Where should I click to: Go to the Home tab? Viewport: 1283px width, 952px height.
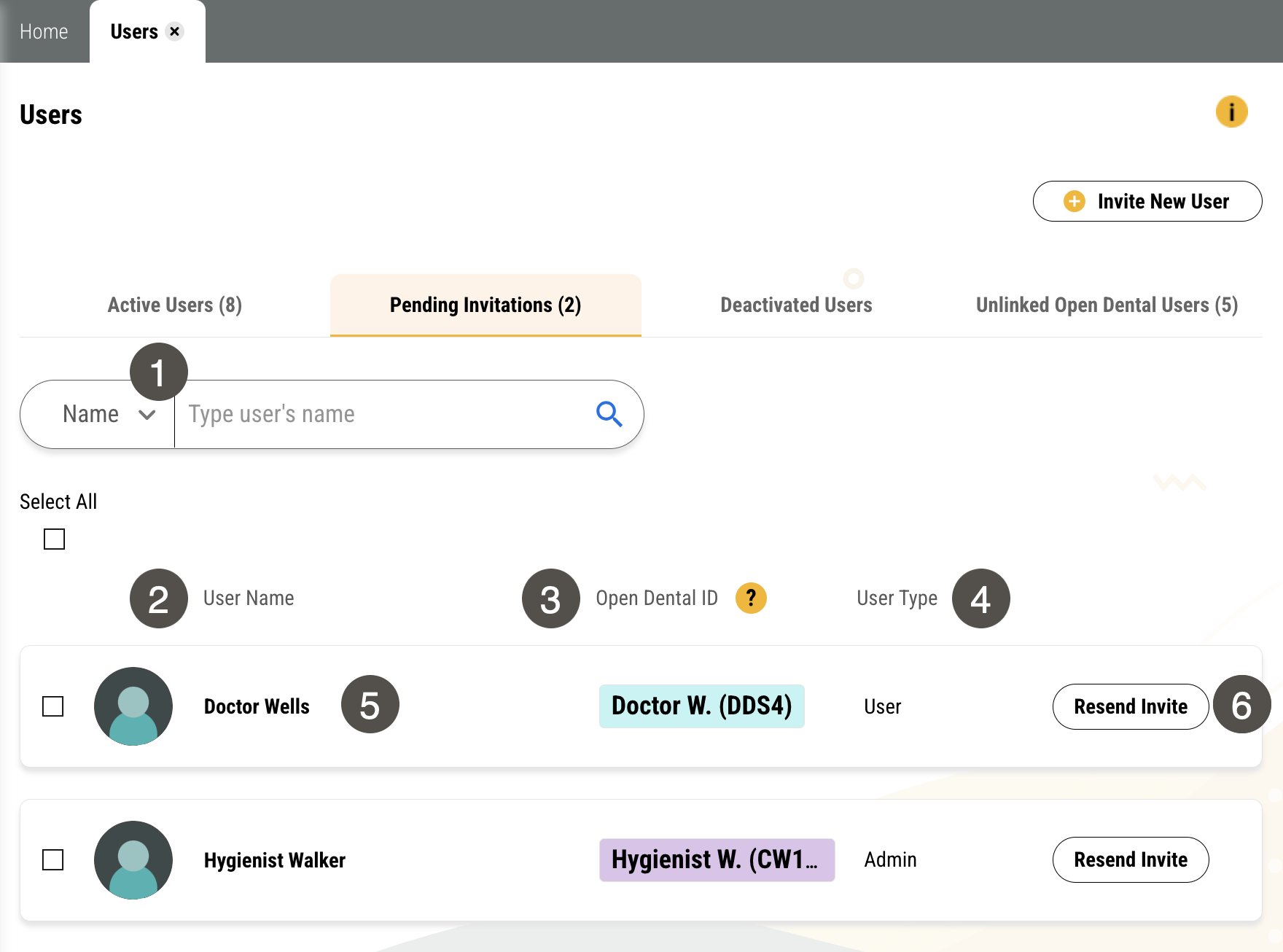tap(44, 31)
